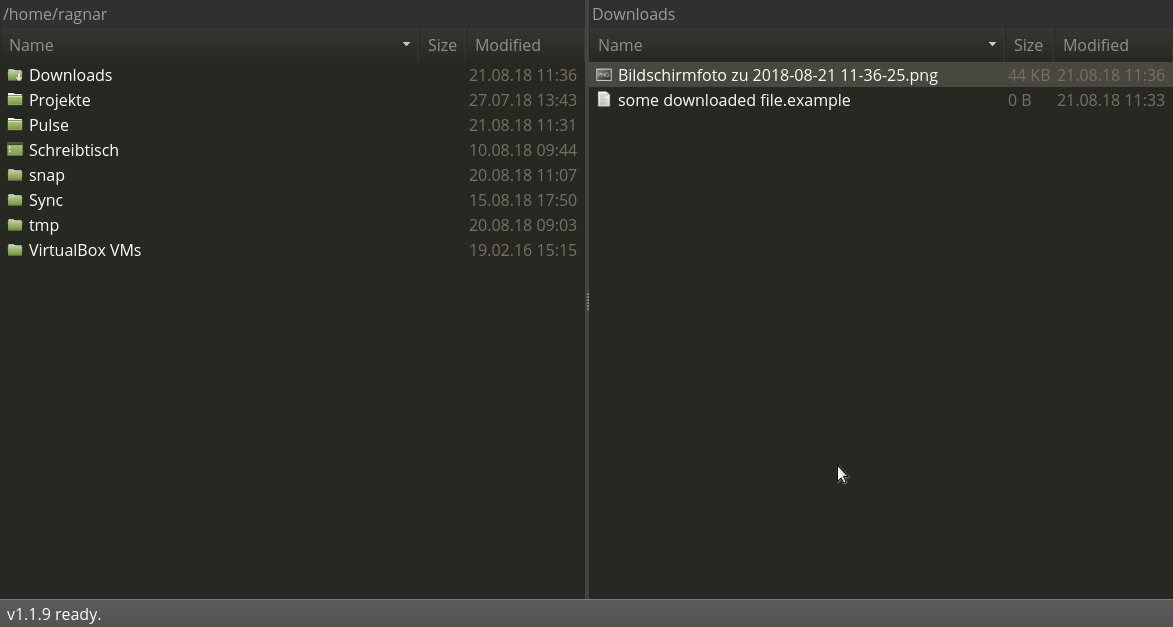Open the Name column dropdown in the left pane

click(406, 44)
